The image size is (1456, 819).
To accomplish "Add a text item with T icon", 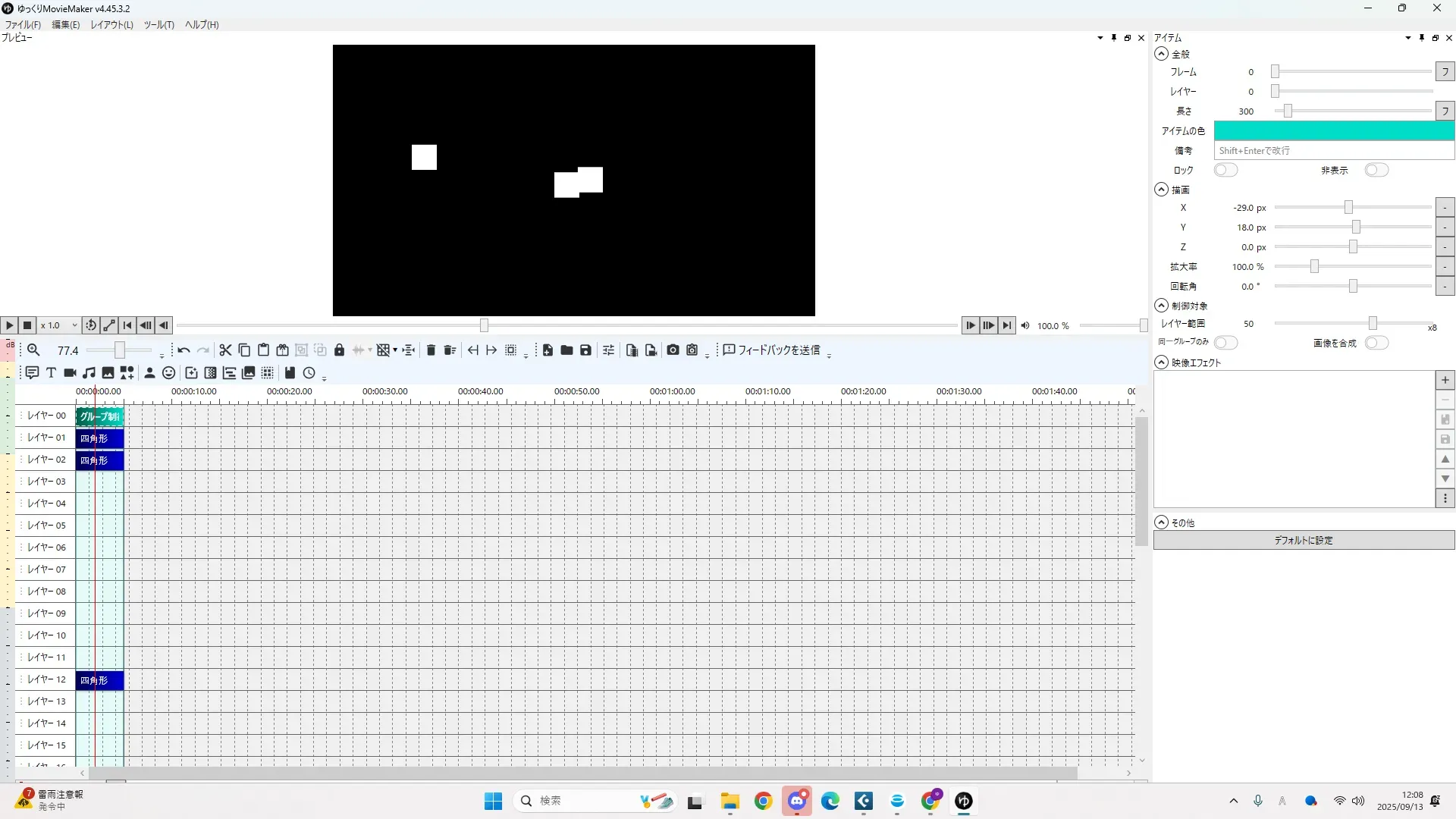I will tap(51, 372).
